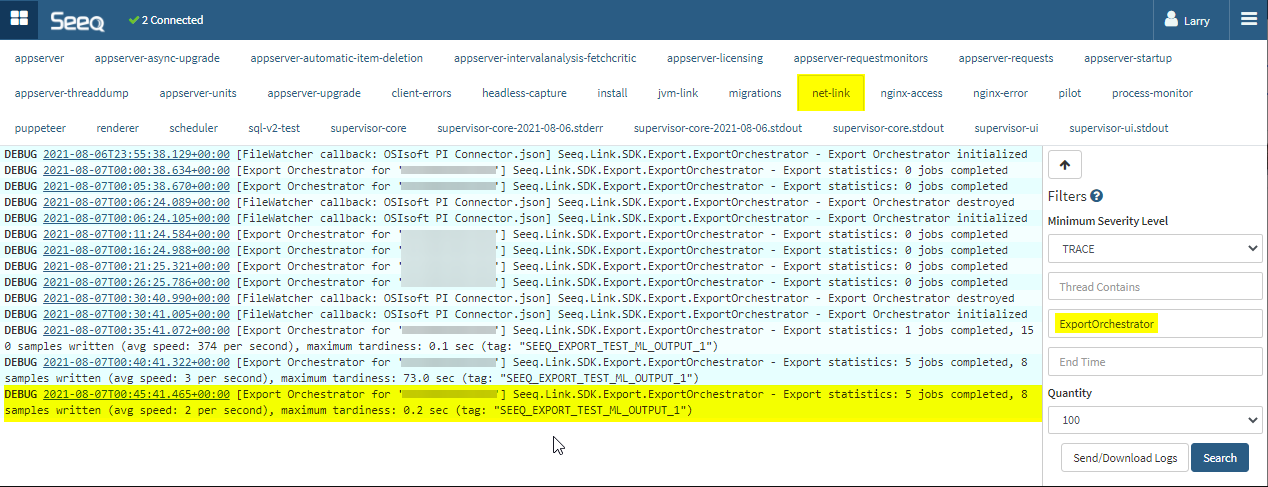The image size is (1268, 487).
Task: Click the Filters help question mark icon
Action: click(x=1097, y=197)
